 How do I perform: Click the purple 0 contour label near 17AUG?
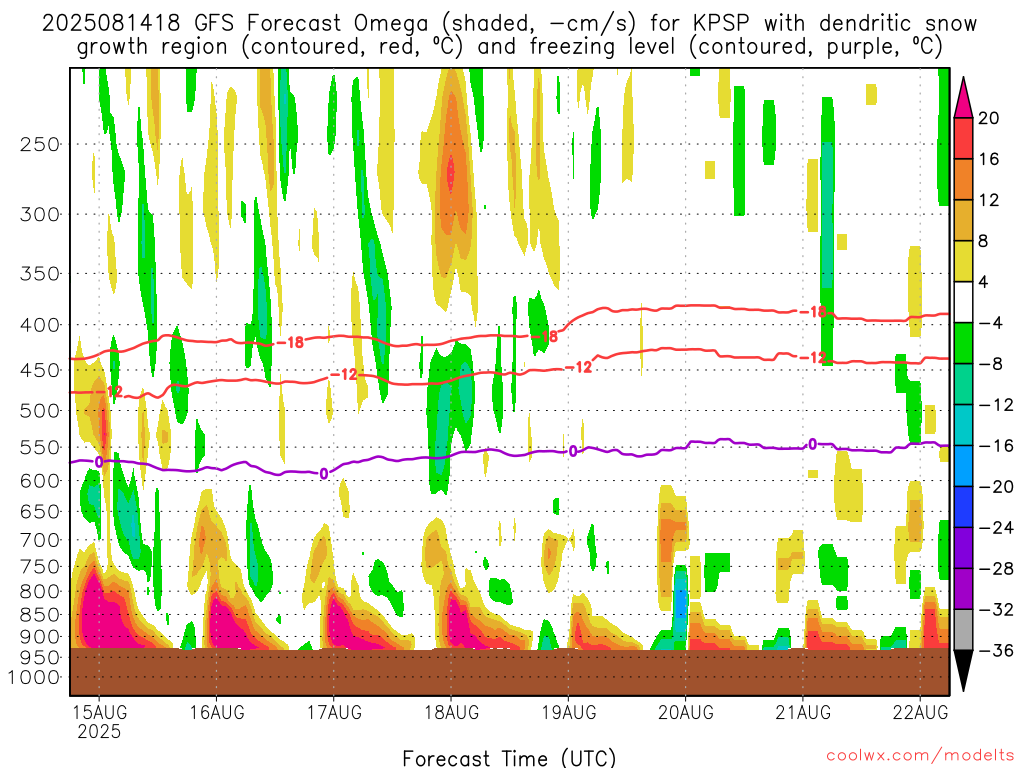324,473
